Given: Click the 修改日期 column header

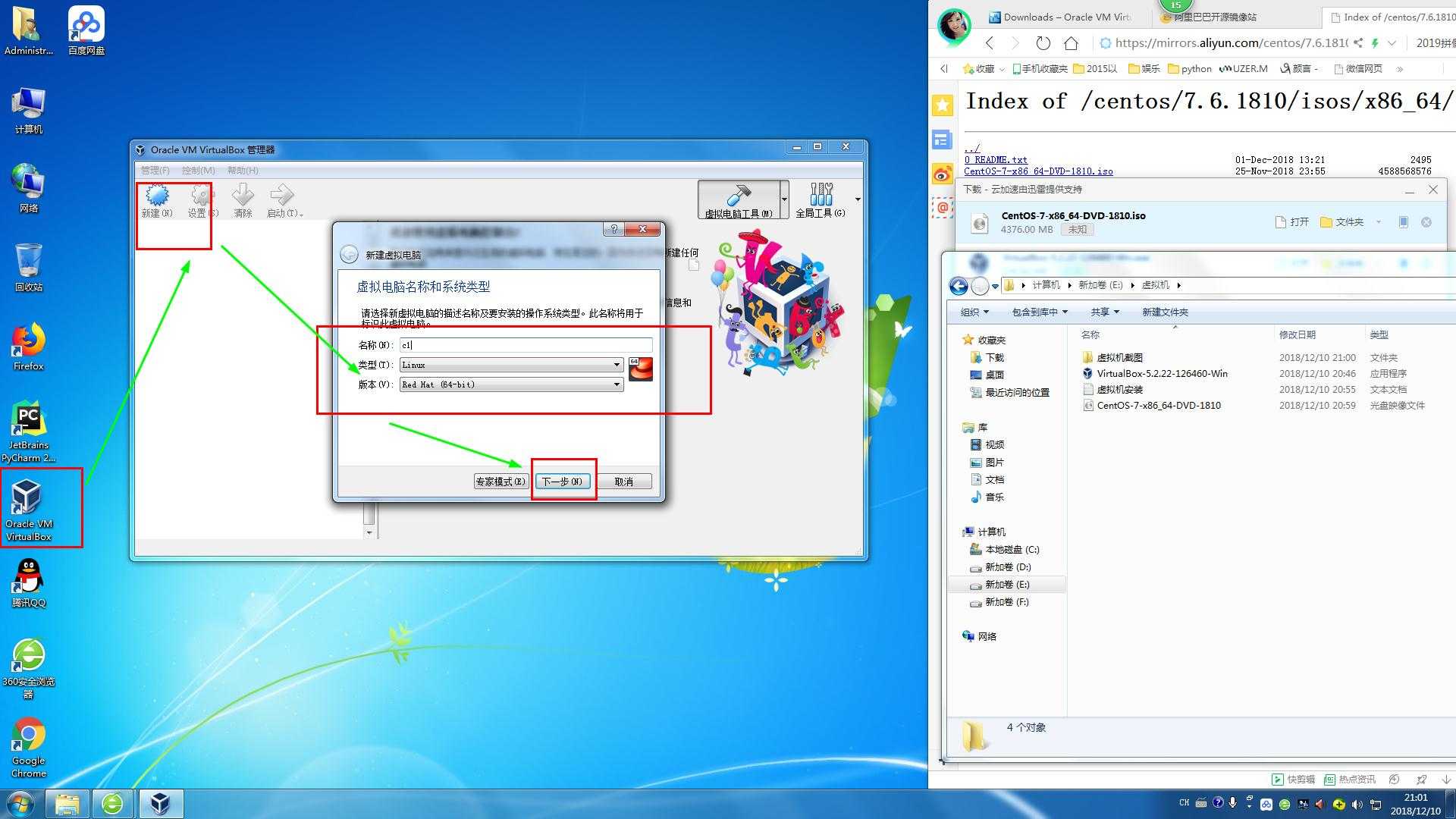Looking at the screenshot, I should (x=1297, y=334).
